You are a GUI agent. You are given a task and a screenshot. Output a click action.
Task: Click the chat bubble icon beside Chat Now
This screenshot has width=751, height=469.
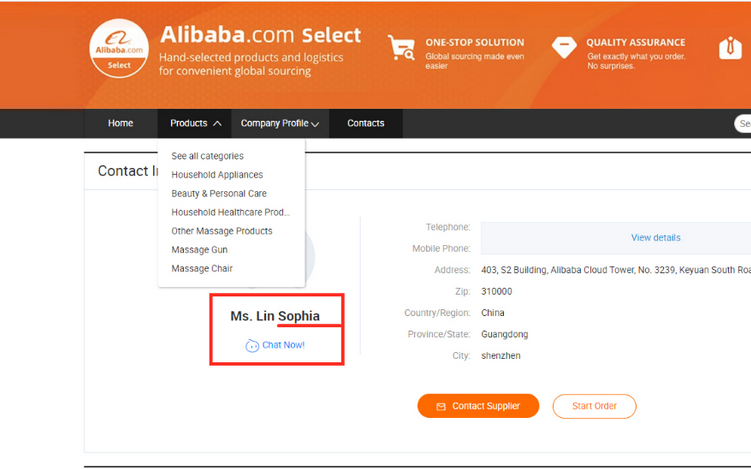coord(252,345)
